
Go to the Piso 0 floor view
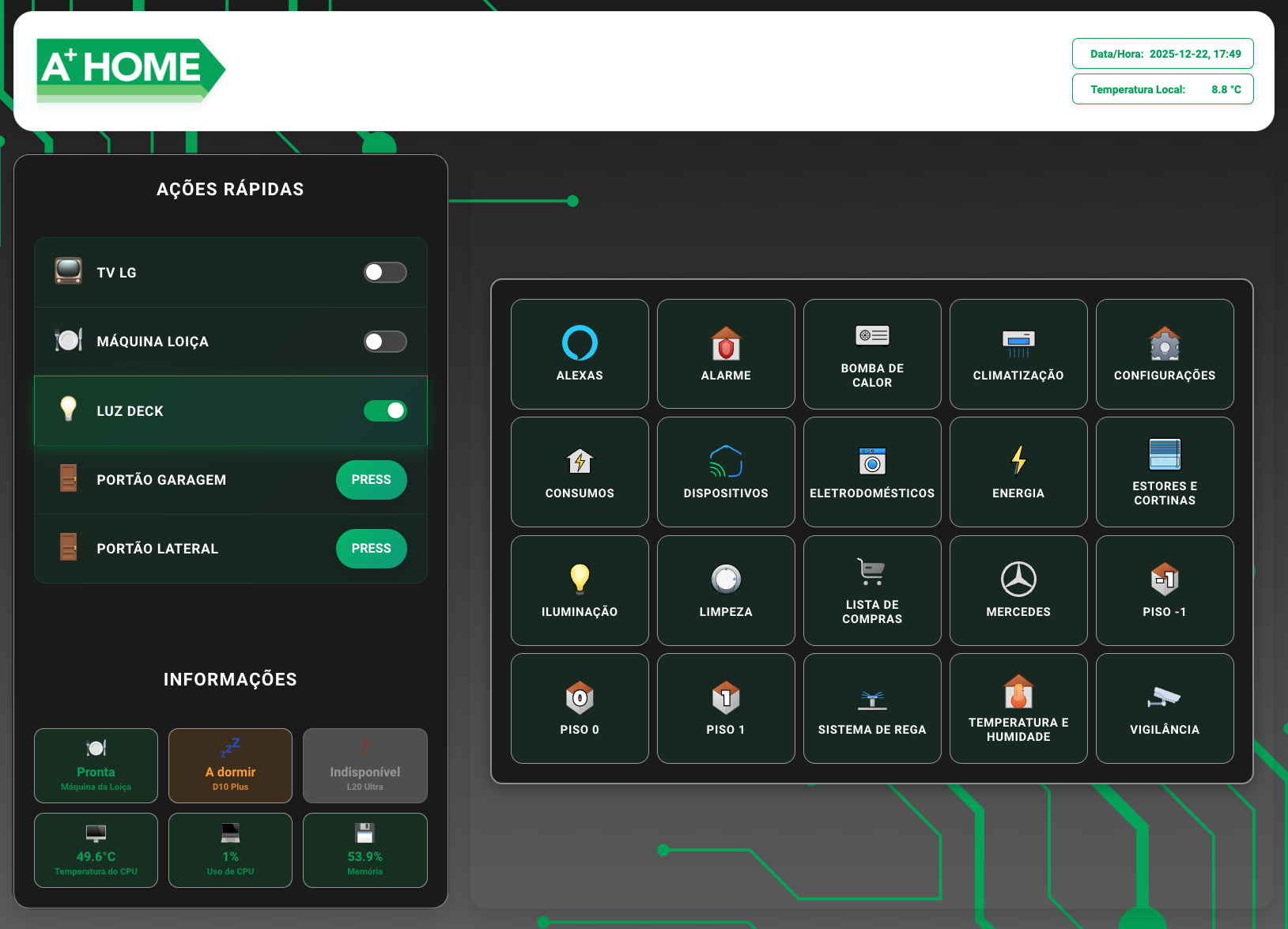pos(580,708)
